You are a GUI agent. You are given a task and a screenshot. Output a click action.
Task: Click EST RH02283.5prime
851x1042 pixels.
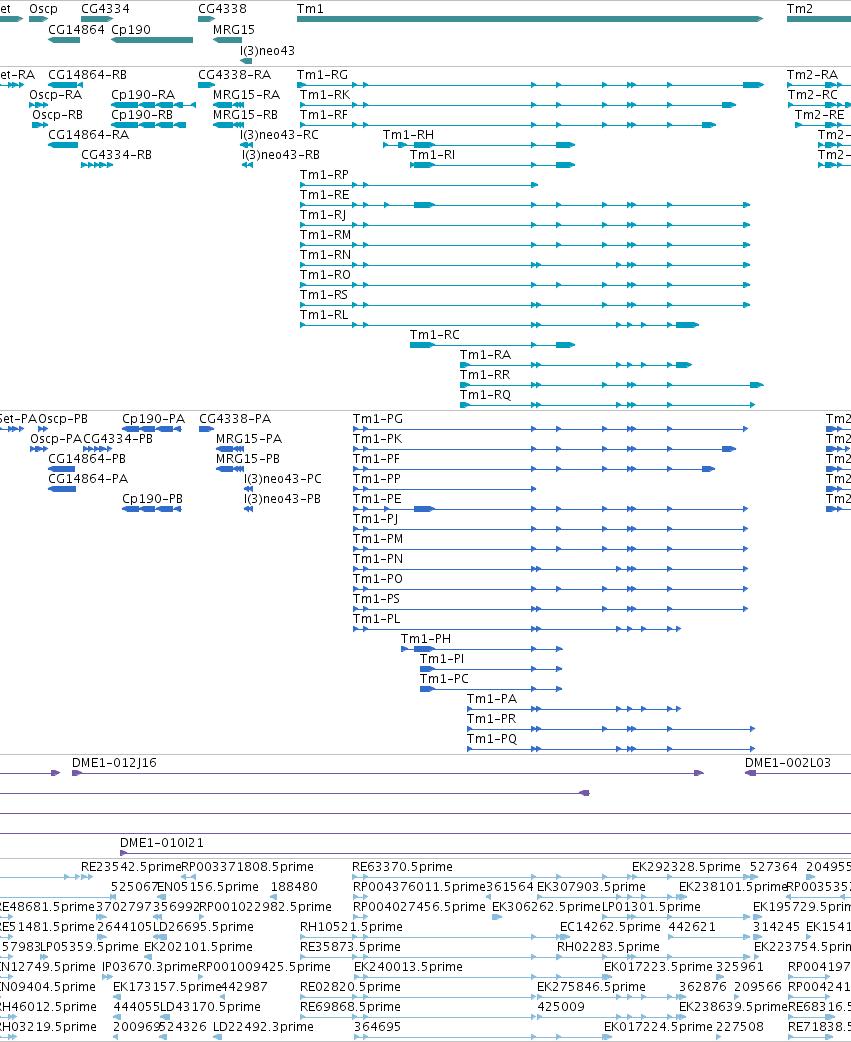coord(608,946)
